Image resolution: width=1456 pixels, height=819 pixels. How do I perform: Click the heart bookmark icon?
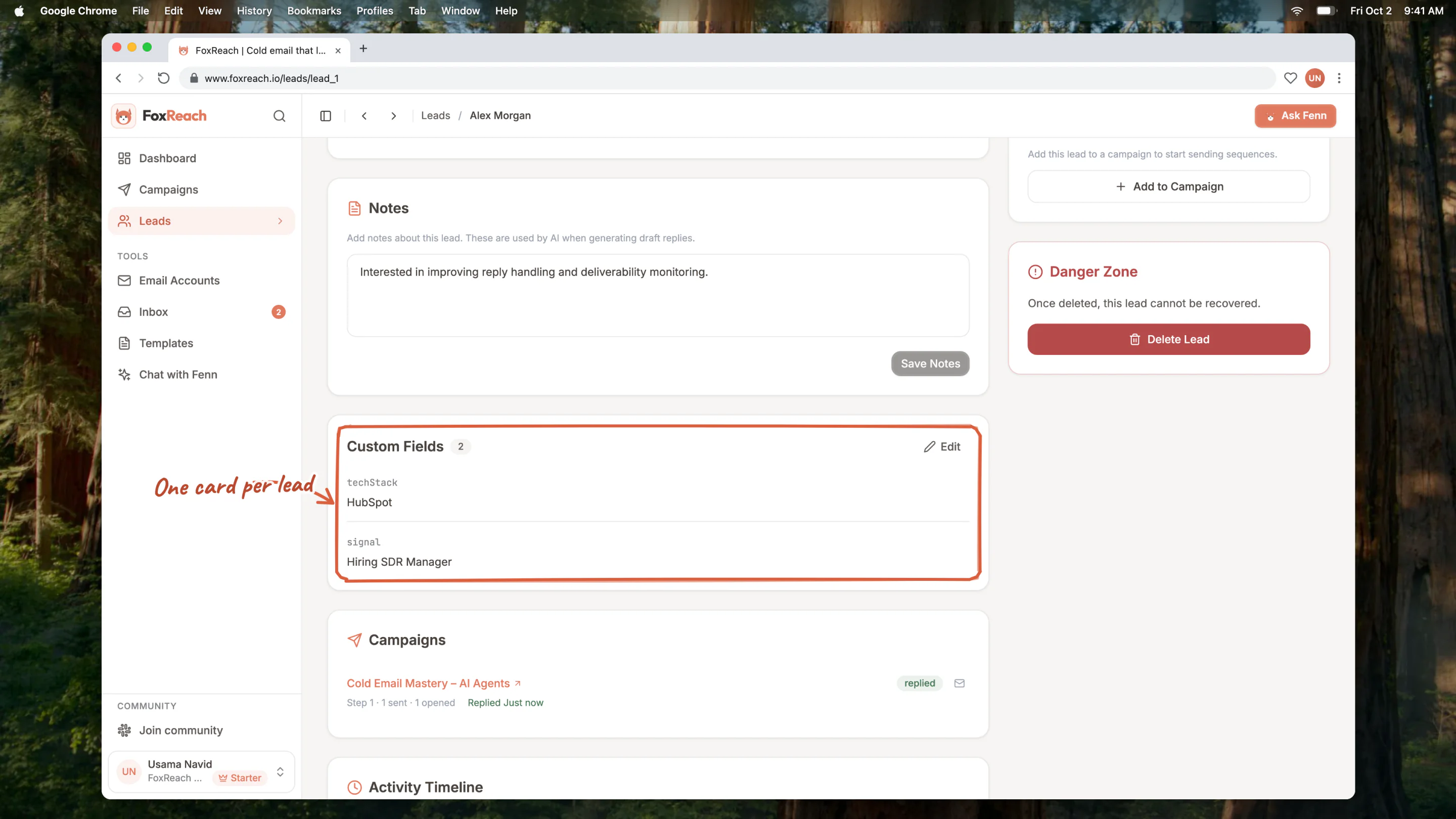pos(1290,78)
